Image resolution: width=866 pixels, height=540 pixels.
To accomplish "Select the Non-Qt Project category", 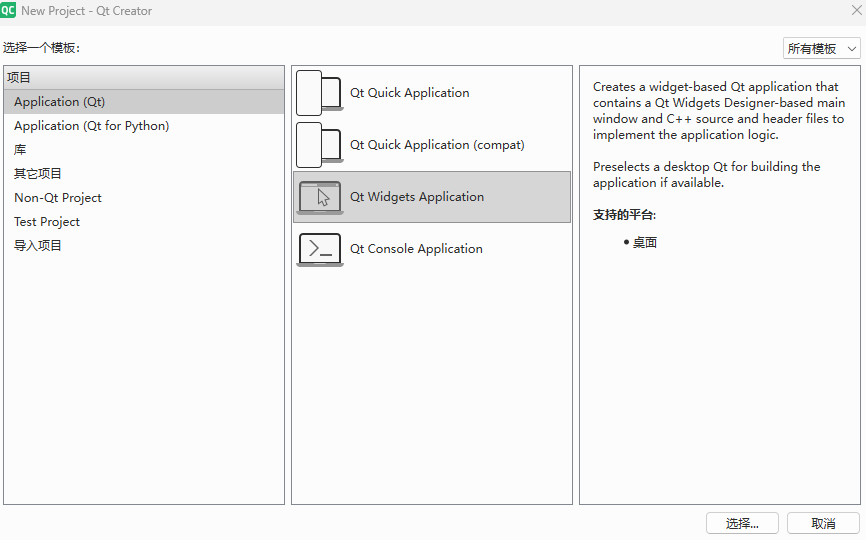I will pyautogui.click(x=144, y=198).
